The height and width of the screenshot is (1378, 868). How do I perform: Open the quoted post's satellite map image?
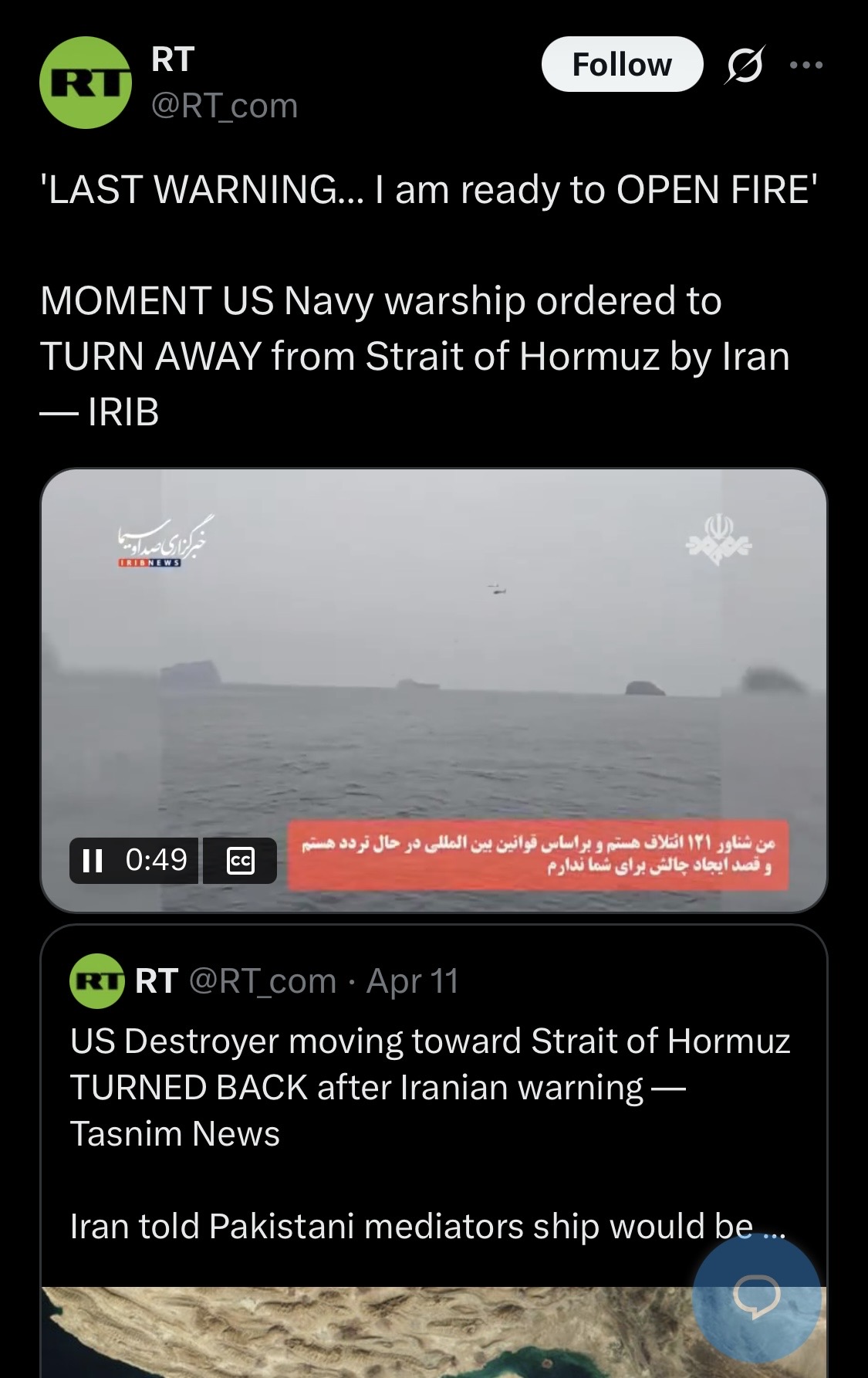(434, 1332)
